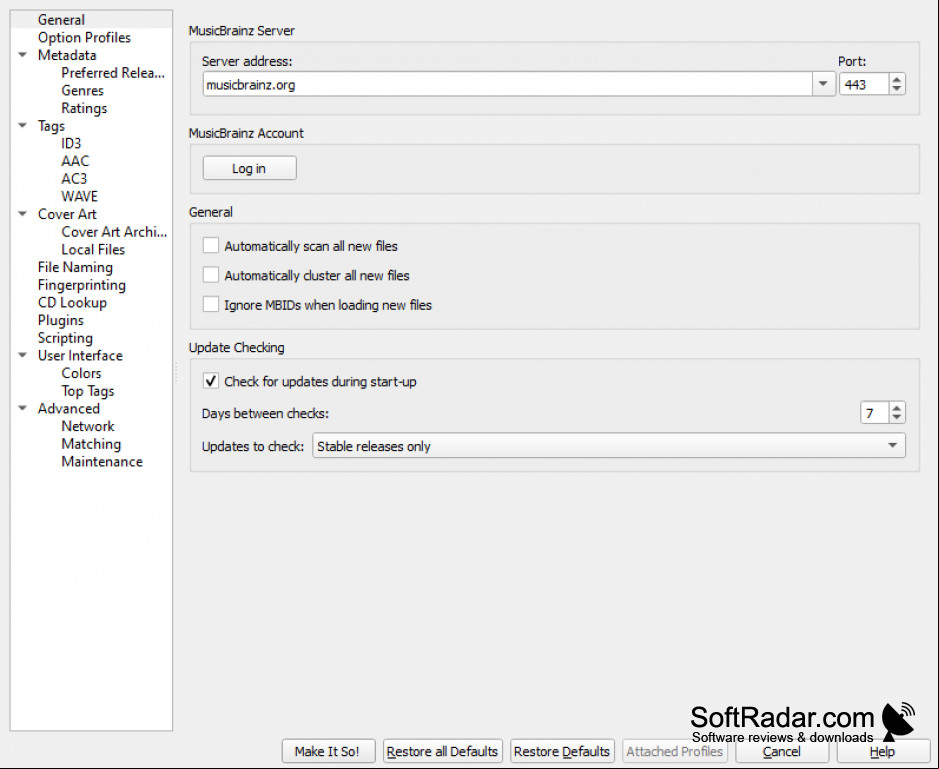Open the Server address dropdown arrow
Viewport: 939px width, 769px height.
tap(823, 84)
